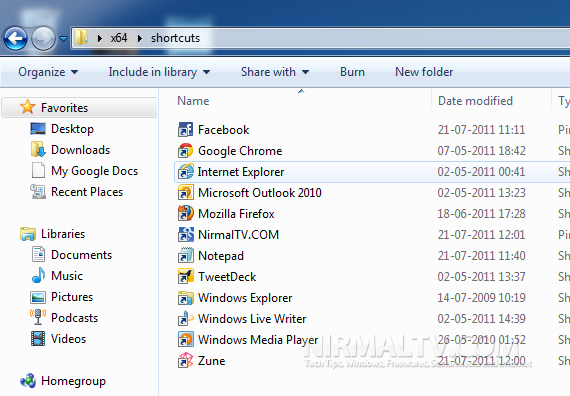
Task: Click the Forward navigation arrow button
Action: point(43,38)
